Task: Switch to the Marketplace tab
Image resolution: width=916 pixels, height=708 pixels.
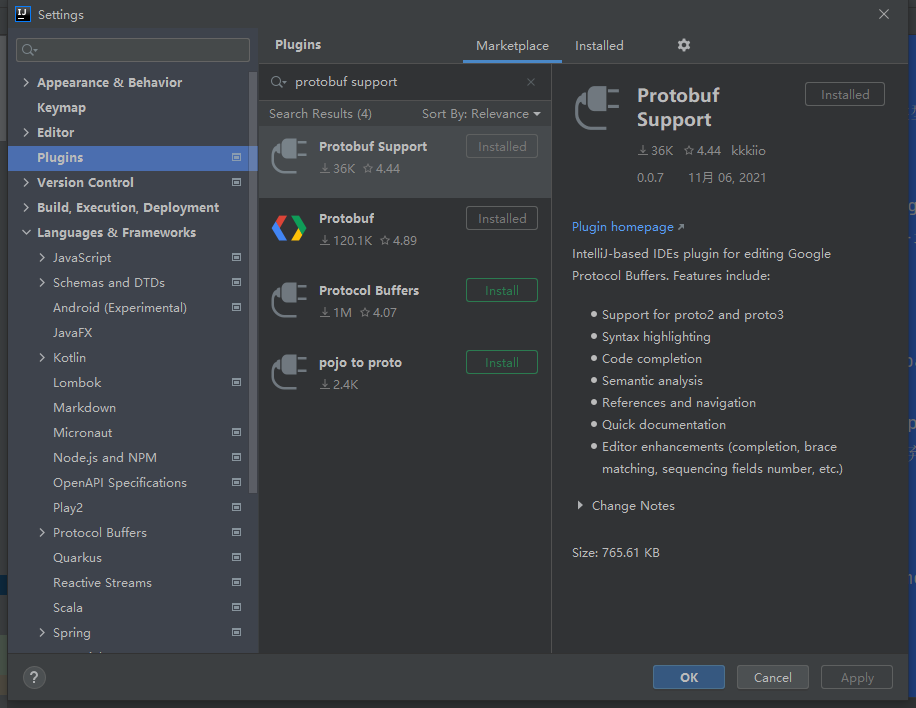Action: [512, 46]
